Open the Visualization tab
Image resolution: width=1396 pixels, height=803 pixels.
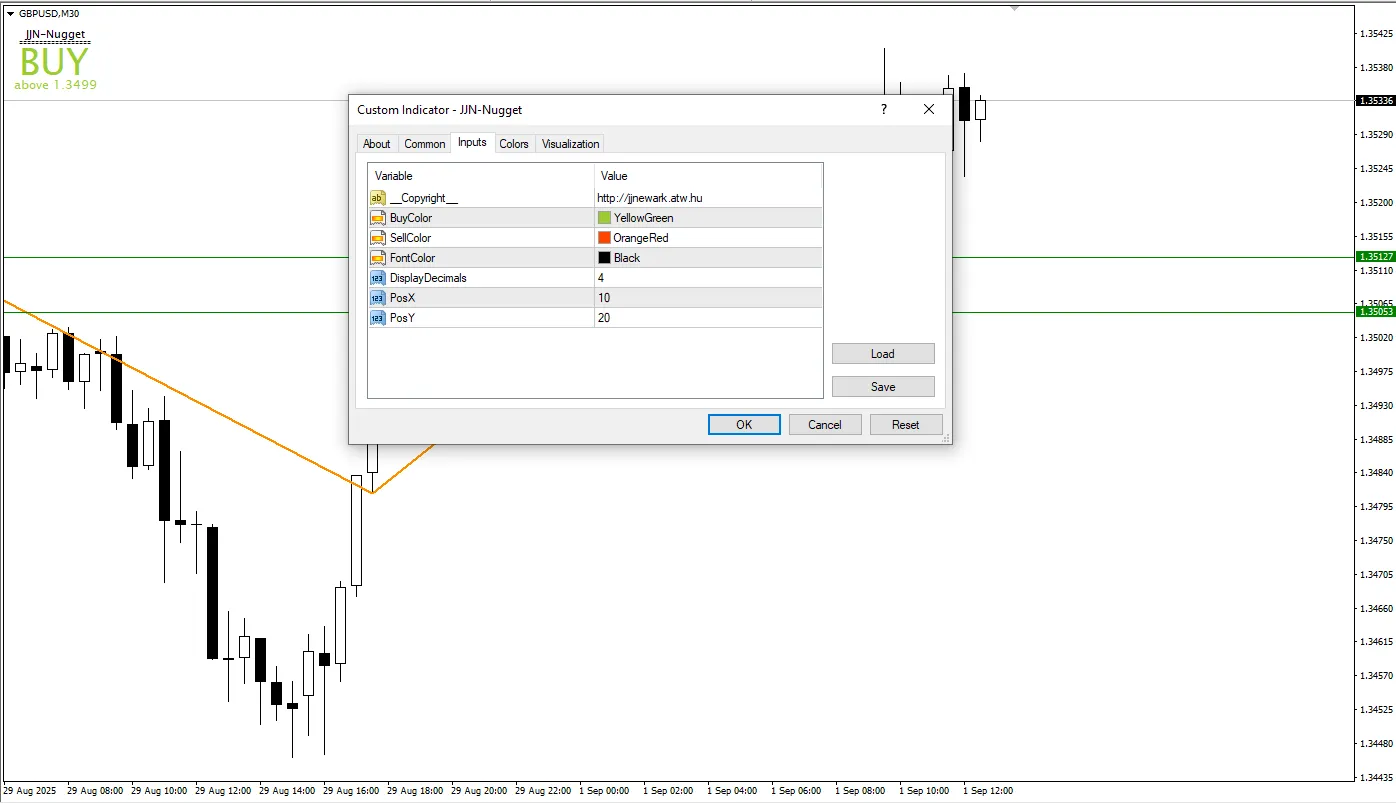(570, 144)
